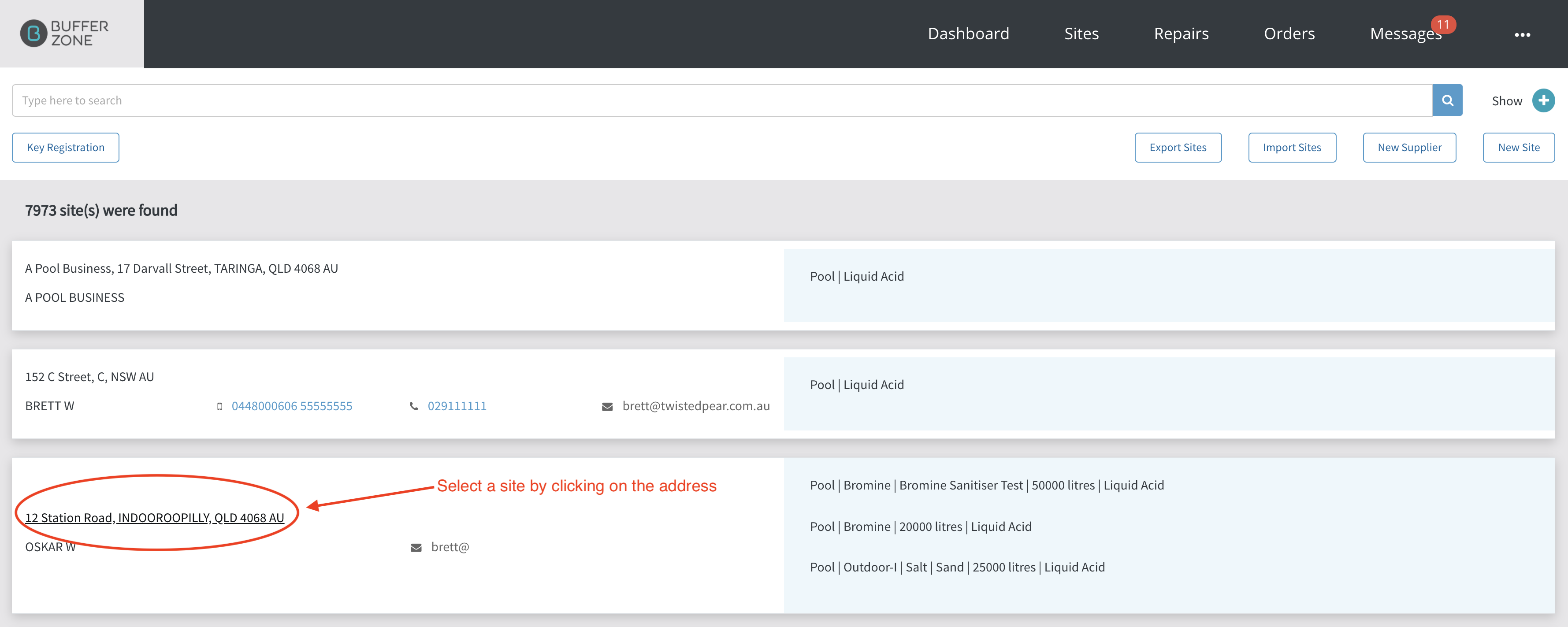This screenshot has height=627, width=1568.
Task: Click mobile phone icon for Brett W
Action: coord(220,406)
